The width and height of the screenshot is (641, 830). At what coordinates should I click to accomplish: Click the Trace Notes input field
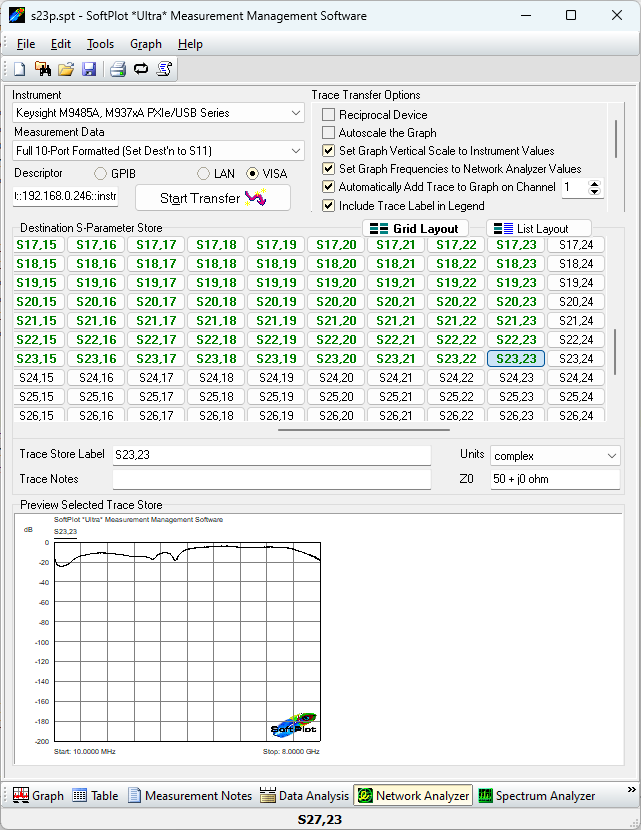coord(271,479)
